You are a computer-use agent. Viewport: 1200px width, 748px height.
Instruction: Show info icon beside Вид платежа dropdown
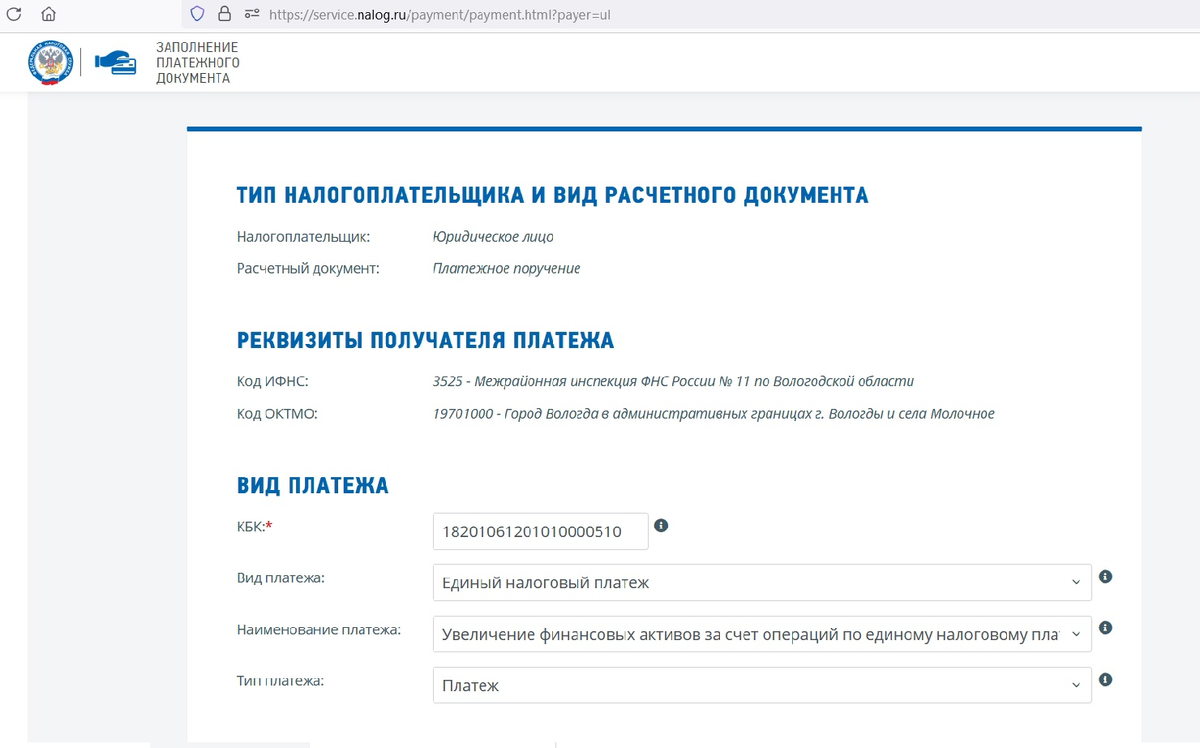tap(1105, 577)
